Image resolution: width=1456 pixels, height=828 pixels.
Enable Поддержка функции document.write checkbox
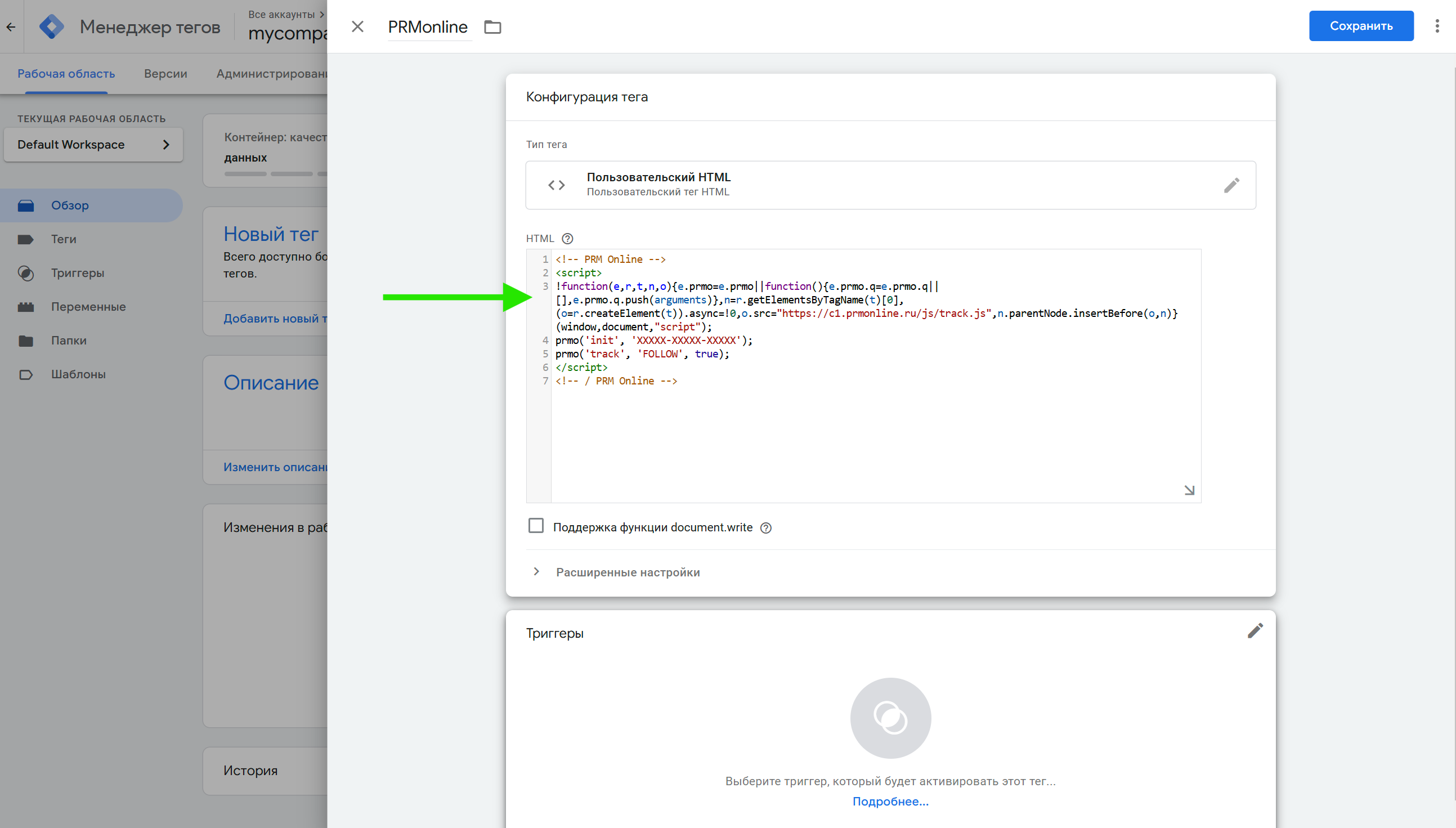click(x=536, y=526)
